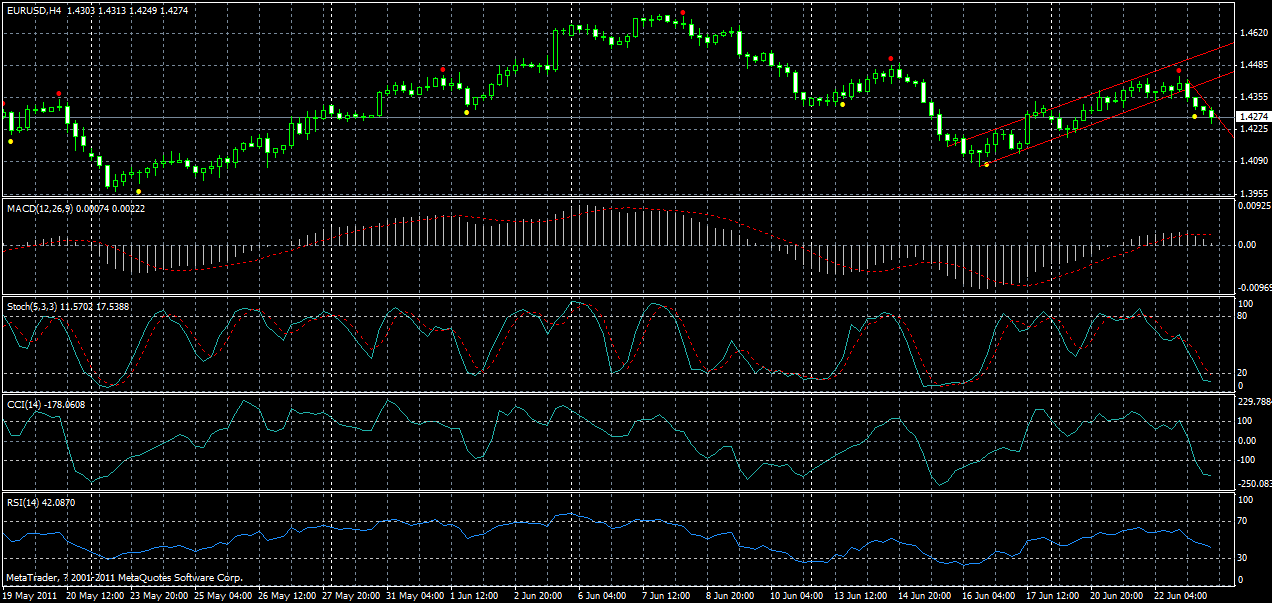Click the 10 Jun 04:00 time label
1272x603 pixels.
click(x=797, y=595)
